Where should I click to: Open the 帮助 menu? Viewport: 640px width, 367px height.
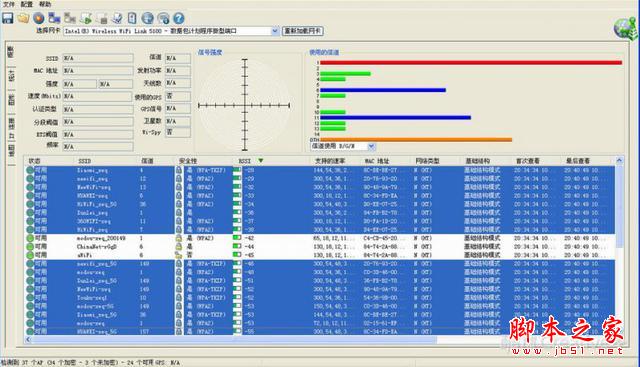[x=45, y=4]
